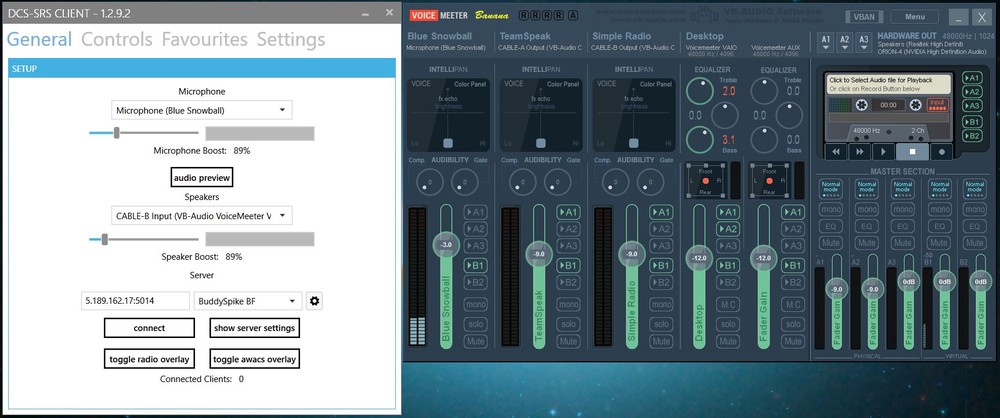This screenshot has height=418, width=1000.
Task: Open the SRS server settings gear icon
Action: click(313, 301)
